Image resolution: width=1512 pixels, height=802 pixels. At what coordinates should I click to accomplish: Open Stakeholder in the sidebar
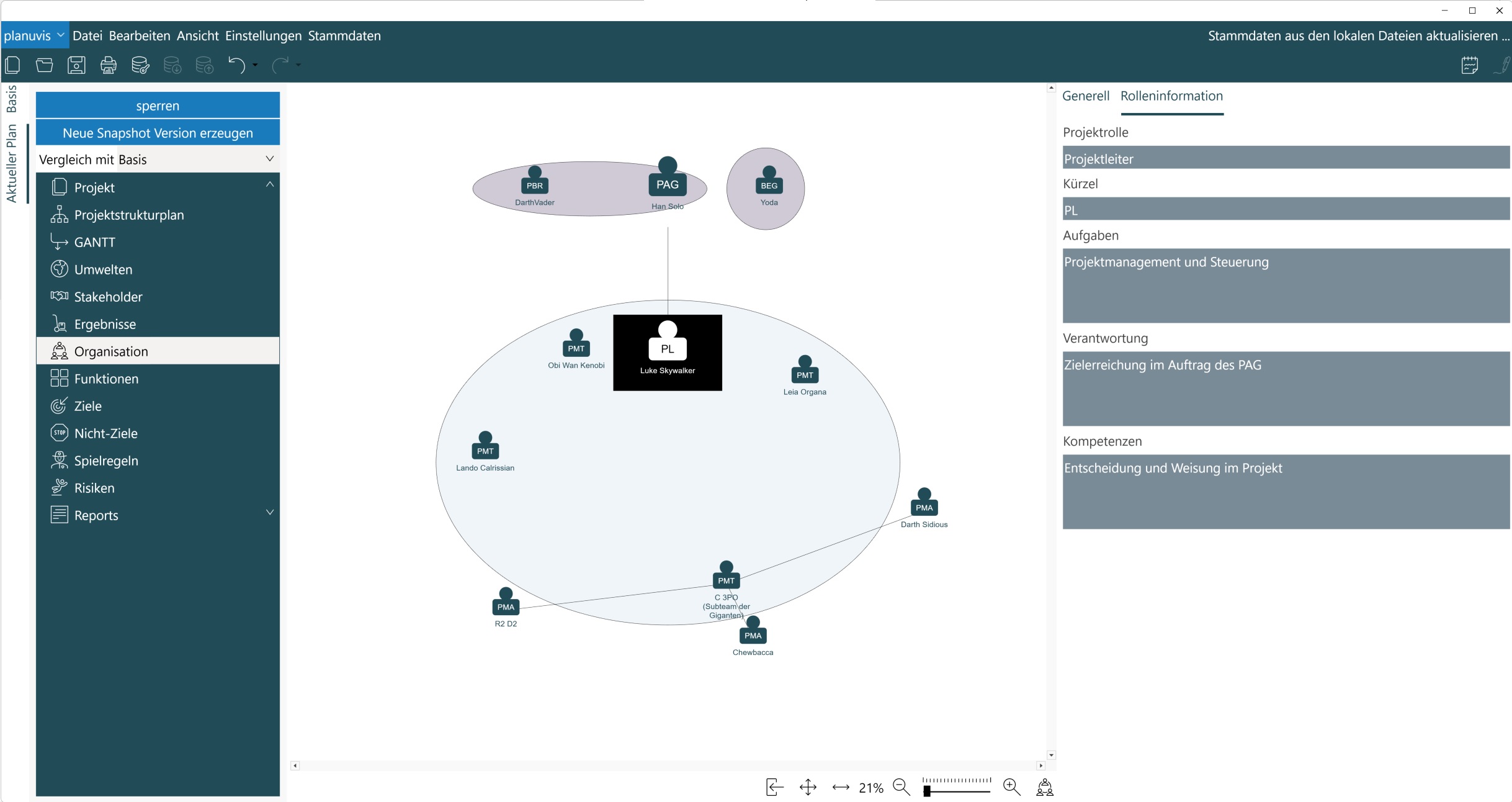pos(108,297)
